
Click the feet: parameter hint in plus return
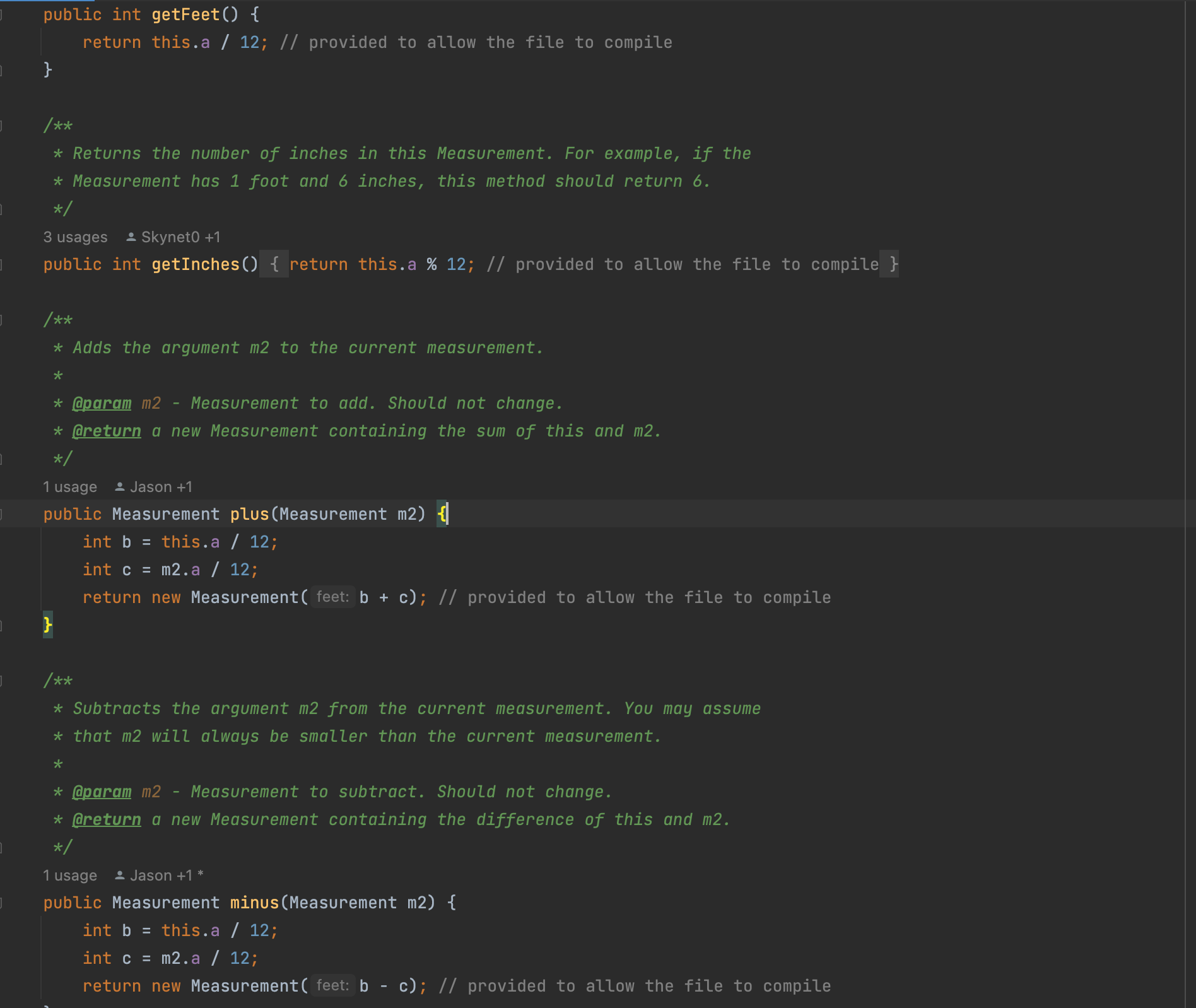pos(332,597)
